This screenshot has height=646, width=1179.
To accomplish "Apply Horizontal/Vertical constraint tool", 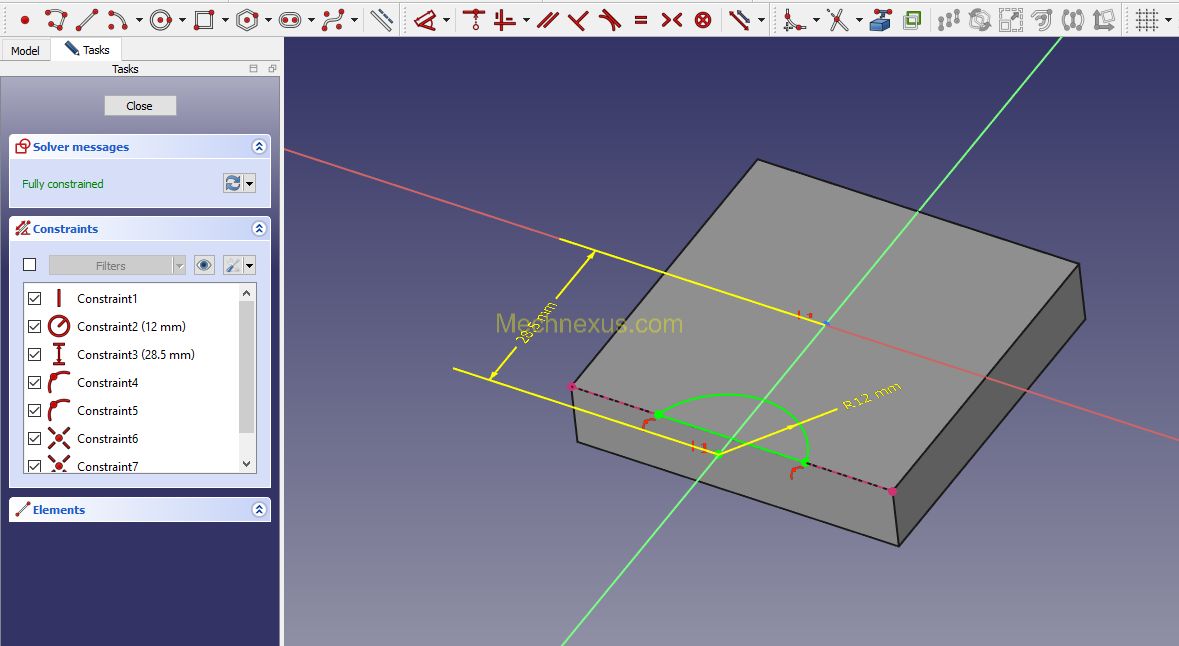I will [505, 20].
